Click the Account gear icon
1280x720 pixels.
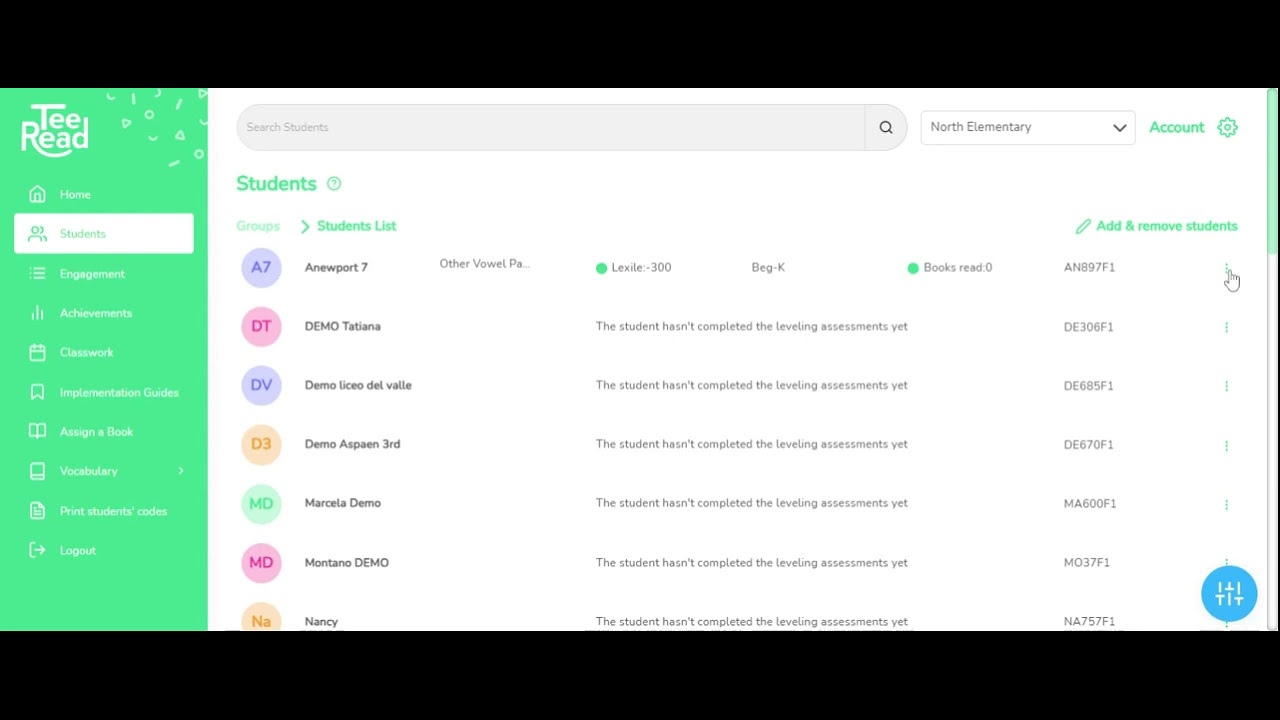(x=1228, y=127)
